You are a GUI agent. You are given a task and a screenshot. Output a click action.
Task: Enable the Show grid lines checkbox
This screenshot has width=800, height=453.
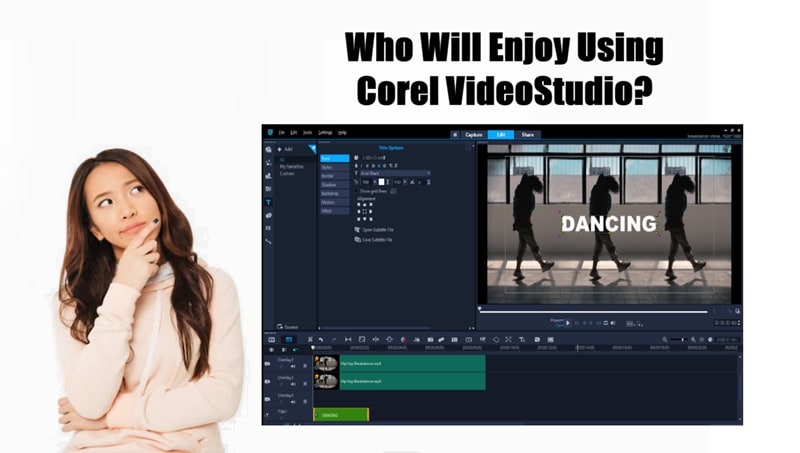(357, 191)
